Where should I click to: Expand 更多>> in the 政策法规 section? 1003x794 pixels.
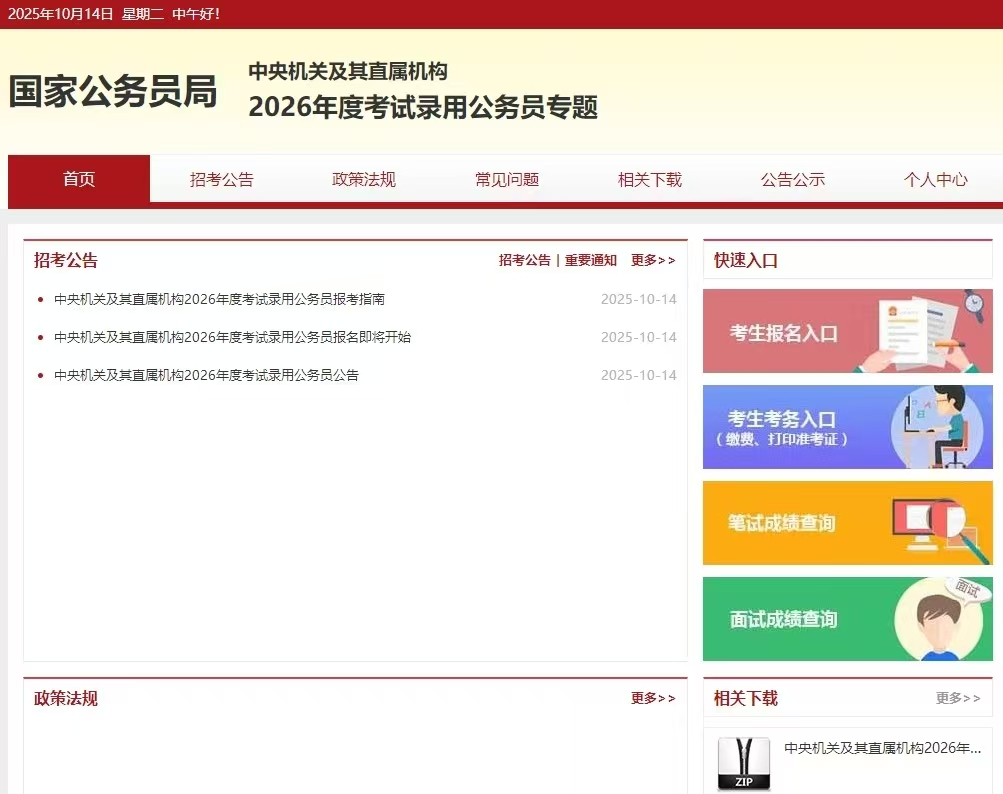click(x=652, y=698)
